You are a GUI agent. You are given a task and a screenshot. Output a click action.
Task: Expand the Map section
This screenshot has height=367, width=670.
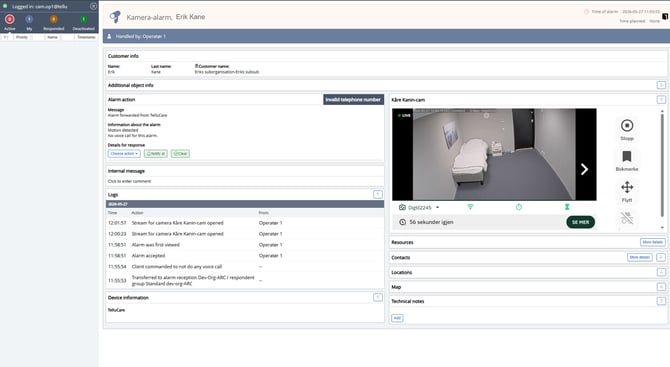pos(661,287)
